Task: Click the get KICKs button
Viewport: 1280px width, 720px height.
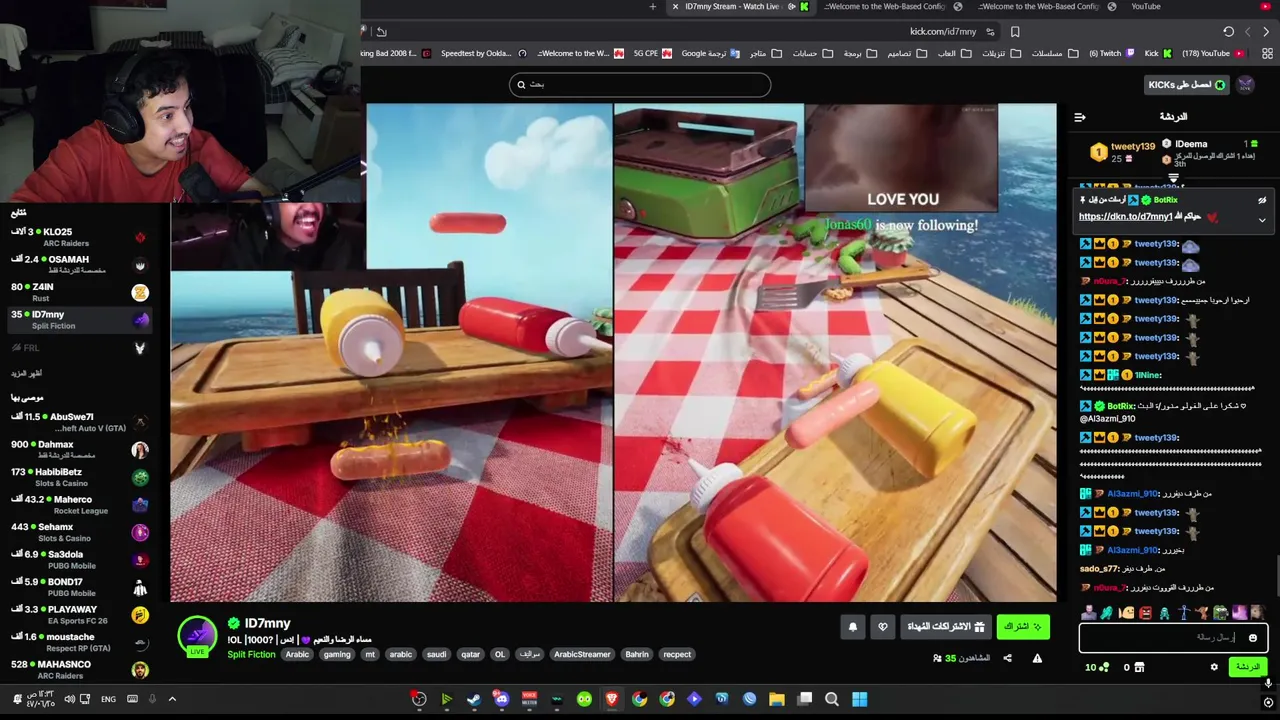Action: [1187, 85]
